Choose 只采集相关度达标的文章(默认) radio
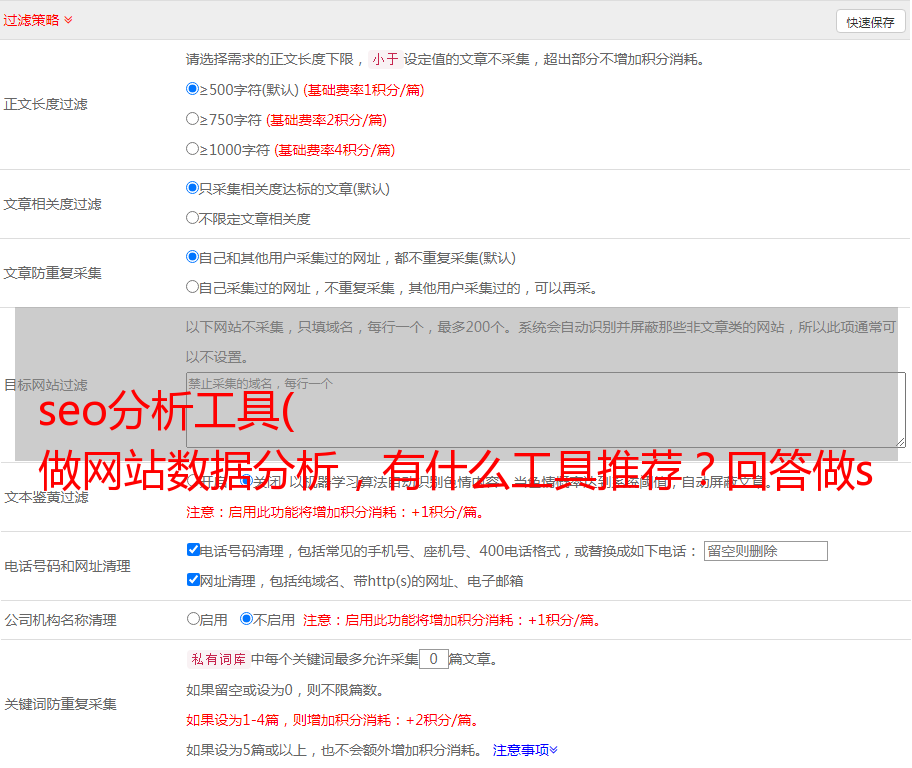912x768 pixels. (192, 188)
